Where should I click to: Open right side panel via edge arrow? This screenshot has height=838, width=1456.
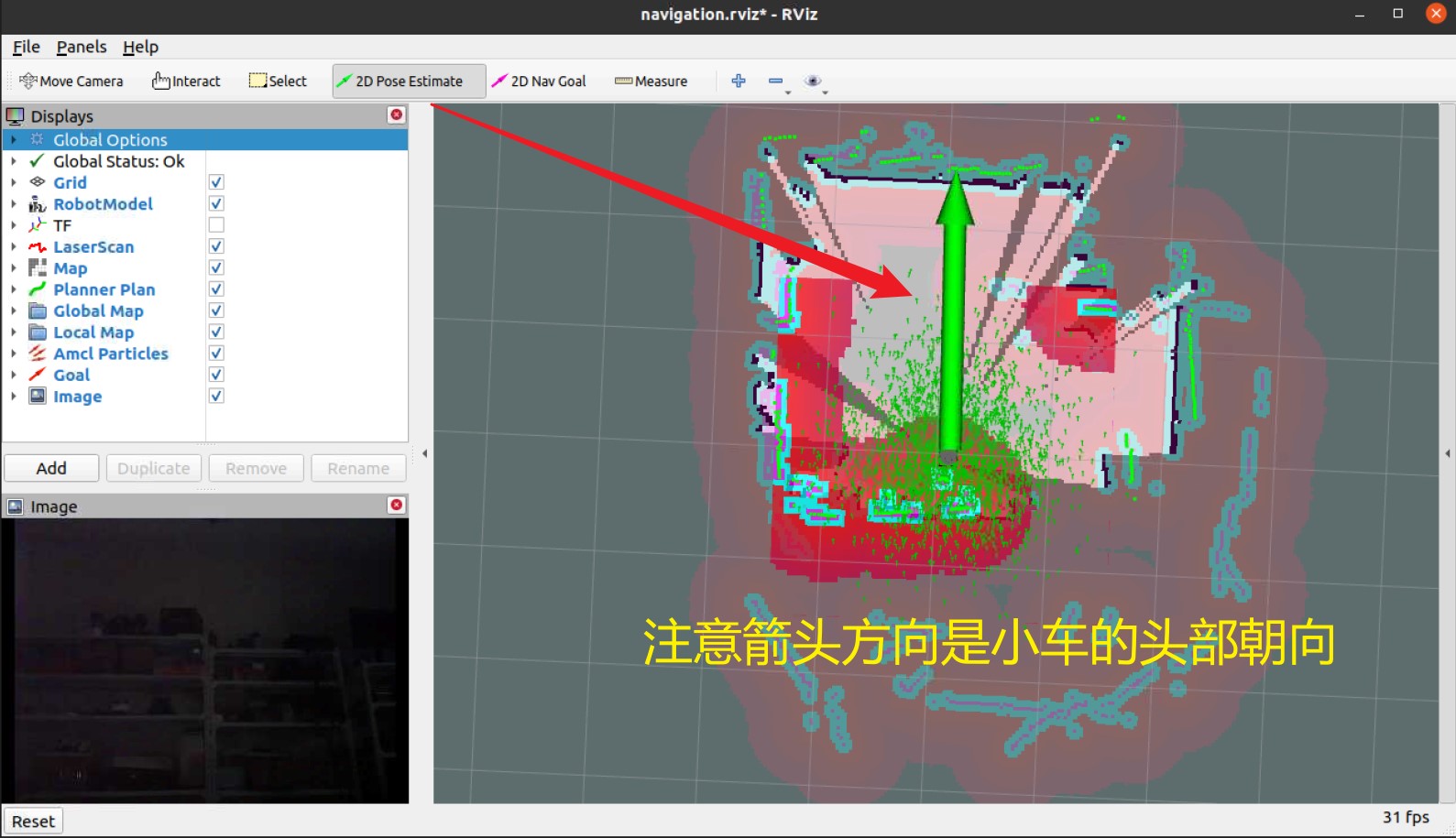coord(1448,453)
